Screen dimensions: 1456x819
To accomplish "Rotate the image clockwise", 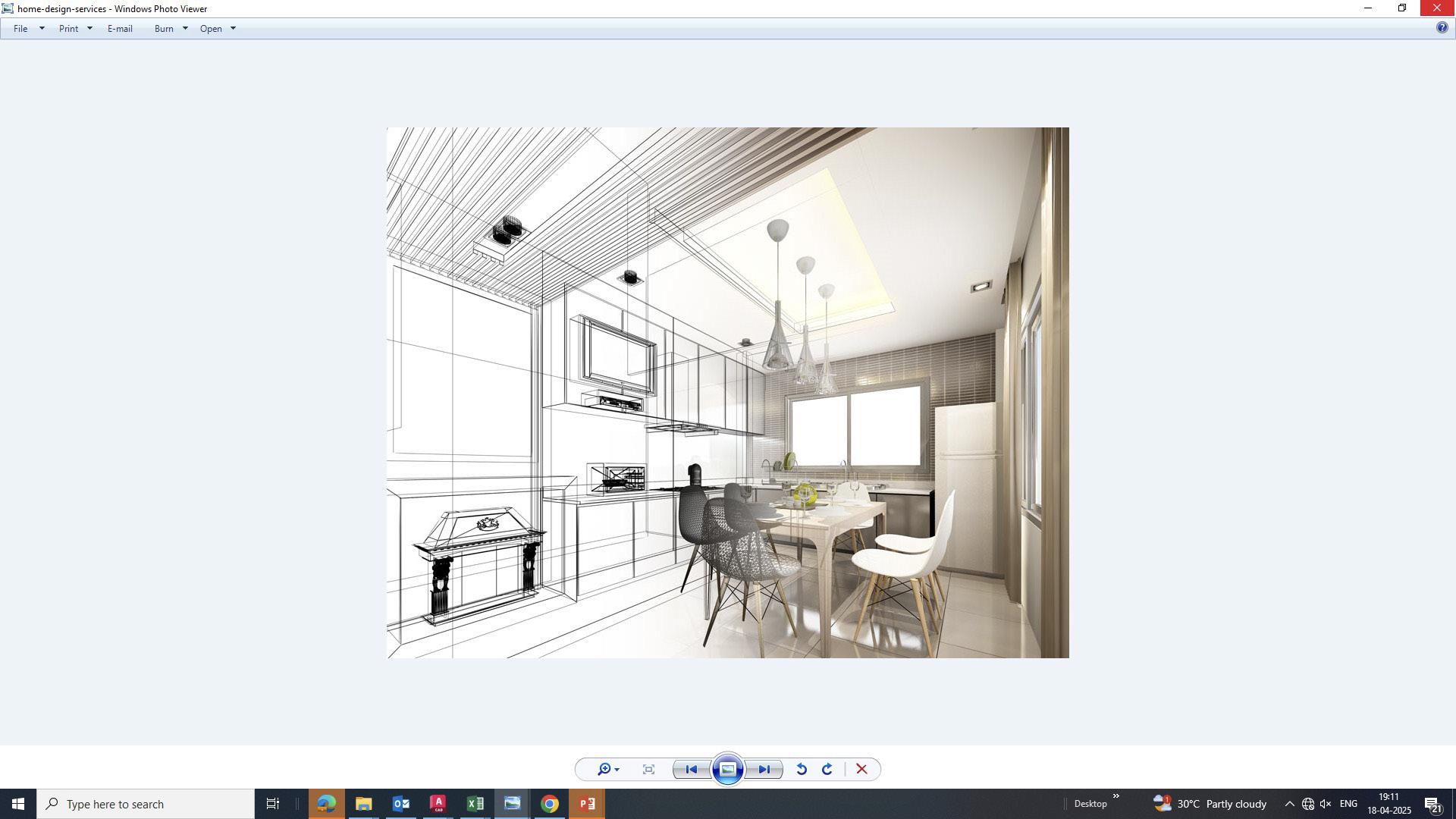I will (827, 770).
